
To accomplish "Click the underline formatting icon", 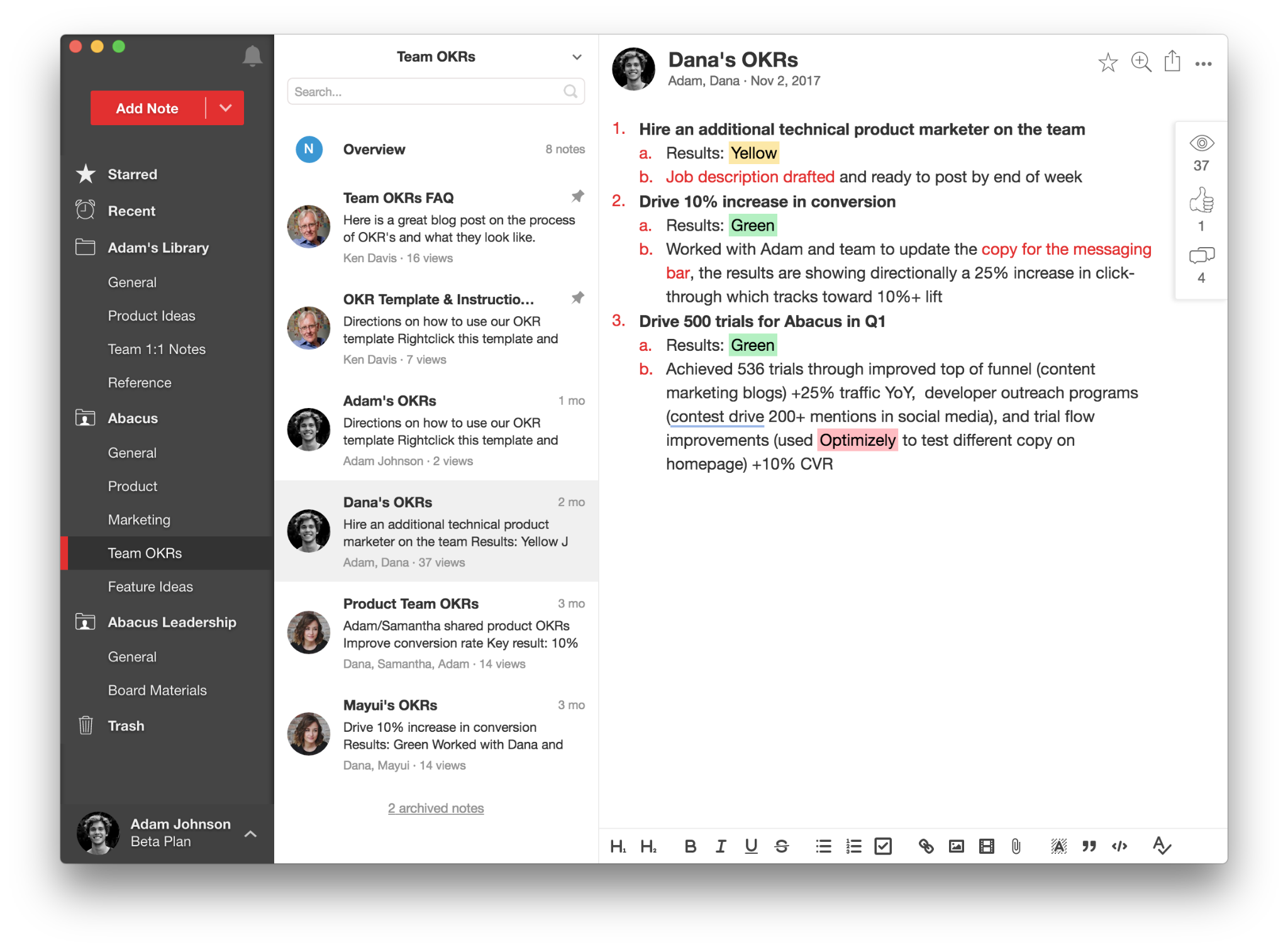I will 754,847.
